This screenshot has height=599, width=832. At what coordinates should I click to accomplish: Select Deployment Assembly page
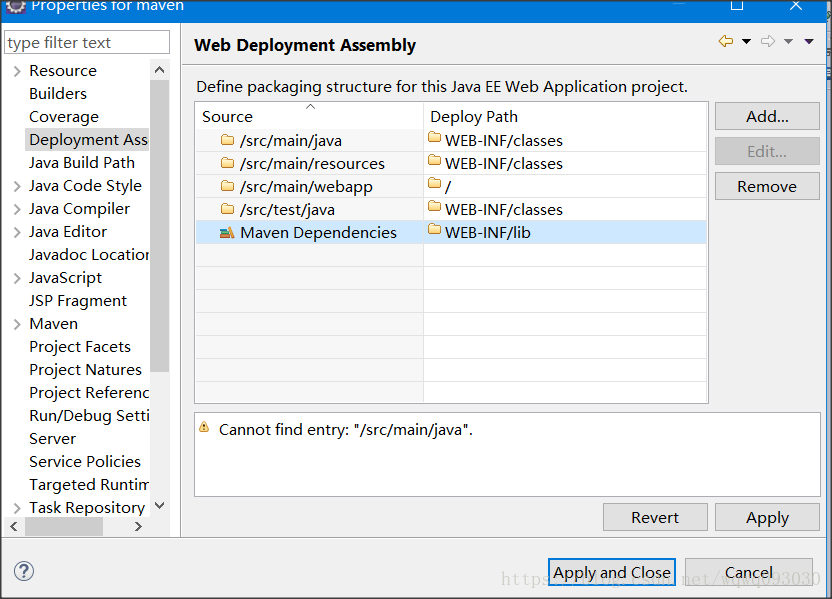coord(88,140)
